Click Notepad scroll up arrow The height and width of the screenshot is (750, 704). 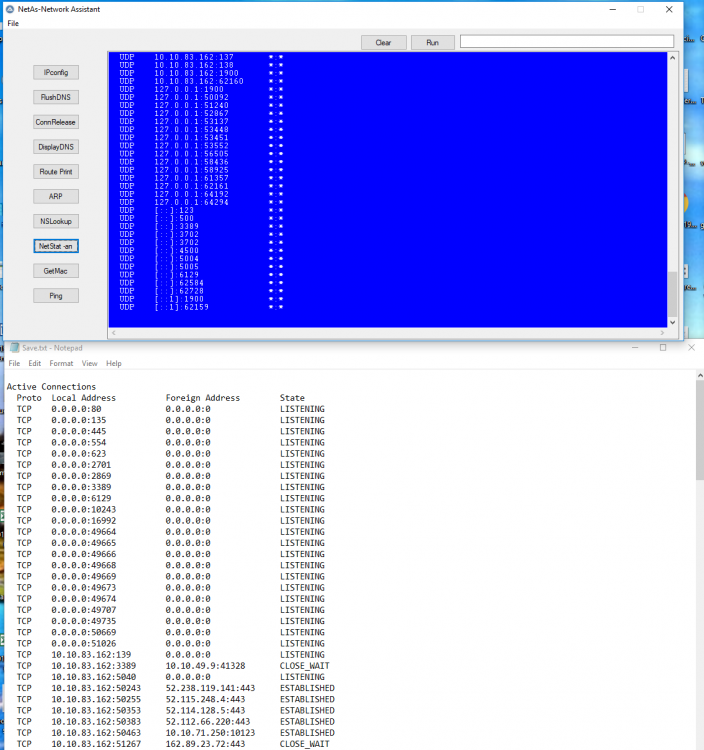click(700, 376)
